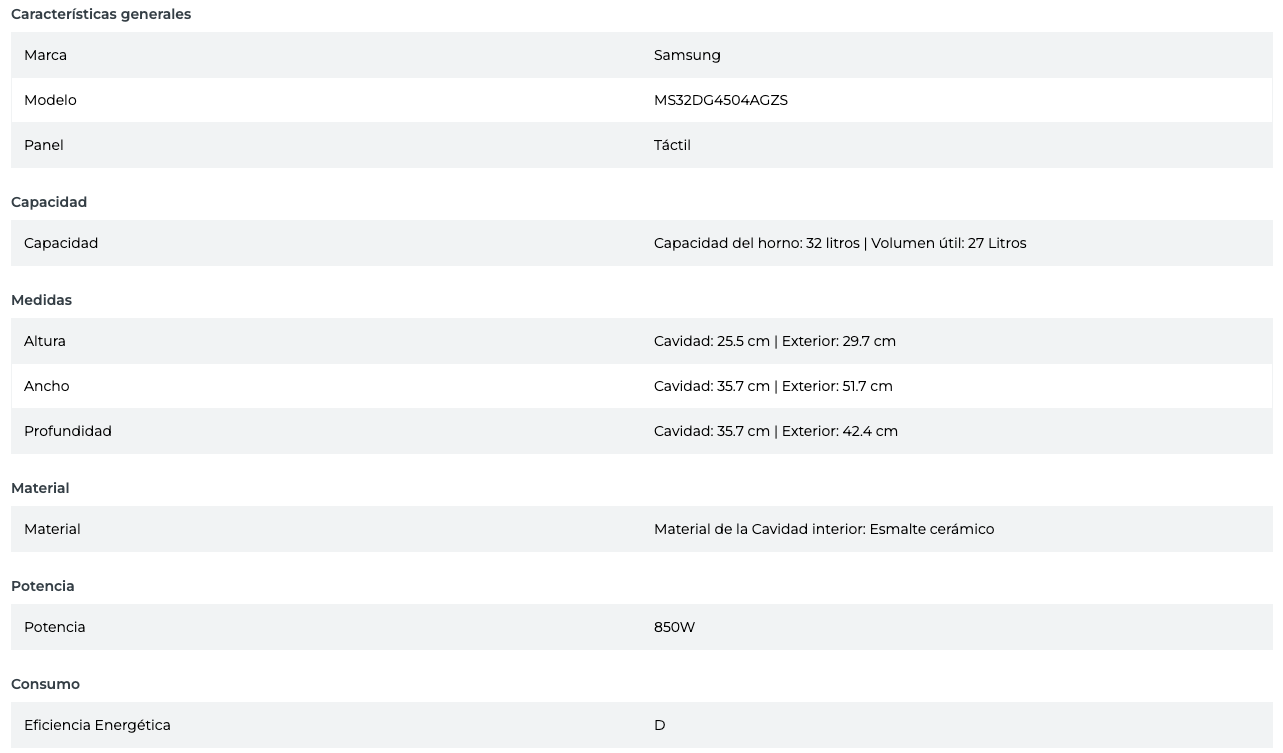Select the Eficiencia Energética row label
Viewport: 1283px width, 753px height.
tap(97, 725)
